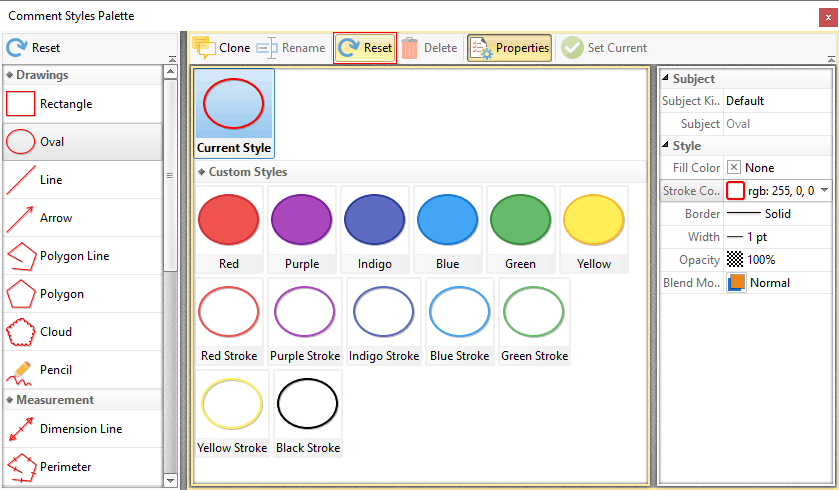Select the Purple filled oval style
The width and height of the screenshot is (839, 490).
(x=302, y=229)
